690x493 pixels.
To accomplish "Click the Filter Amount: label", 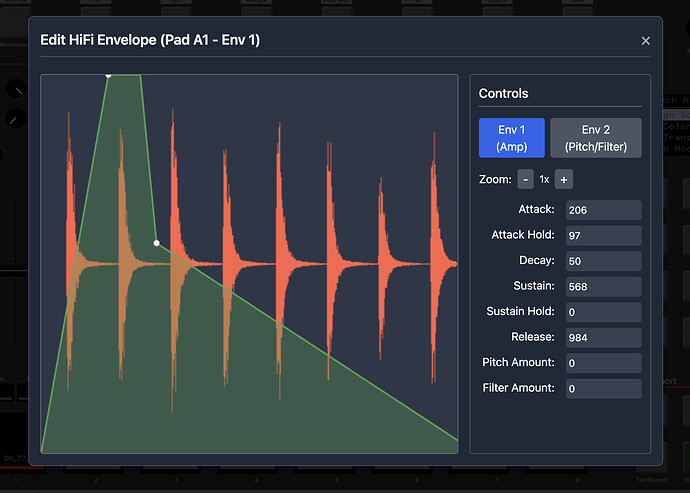I will (518, 388).
